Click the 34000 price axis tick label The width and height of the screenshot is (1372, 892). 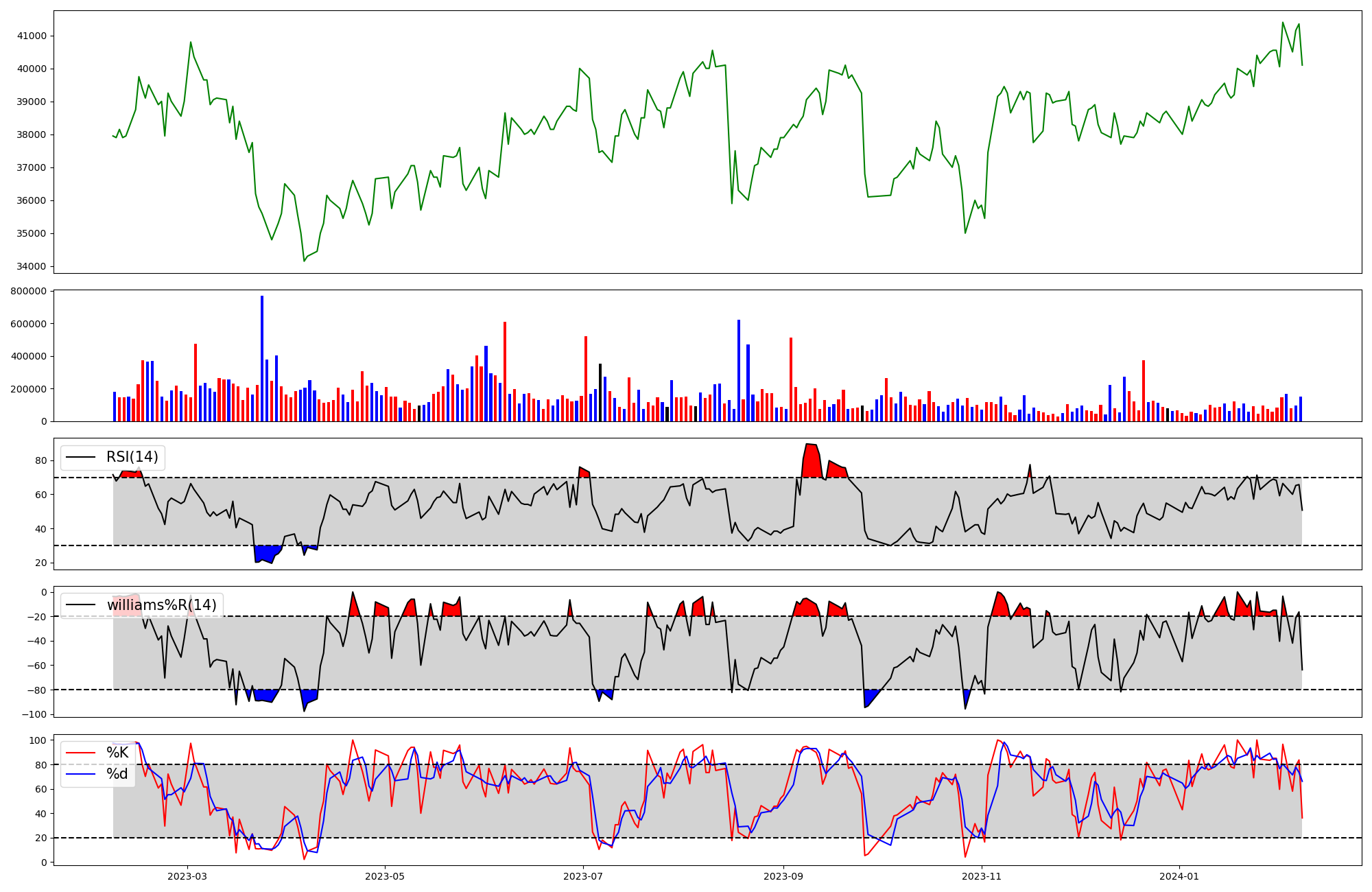tap(32, 266)
